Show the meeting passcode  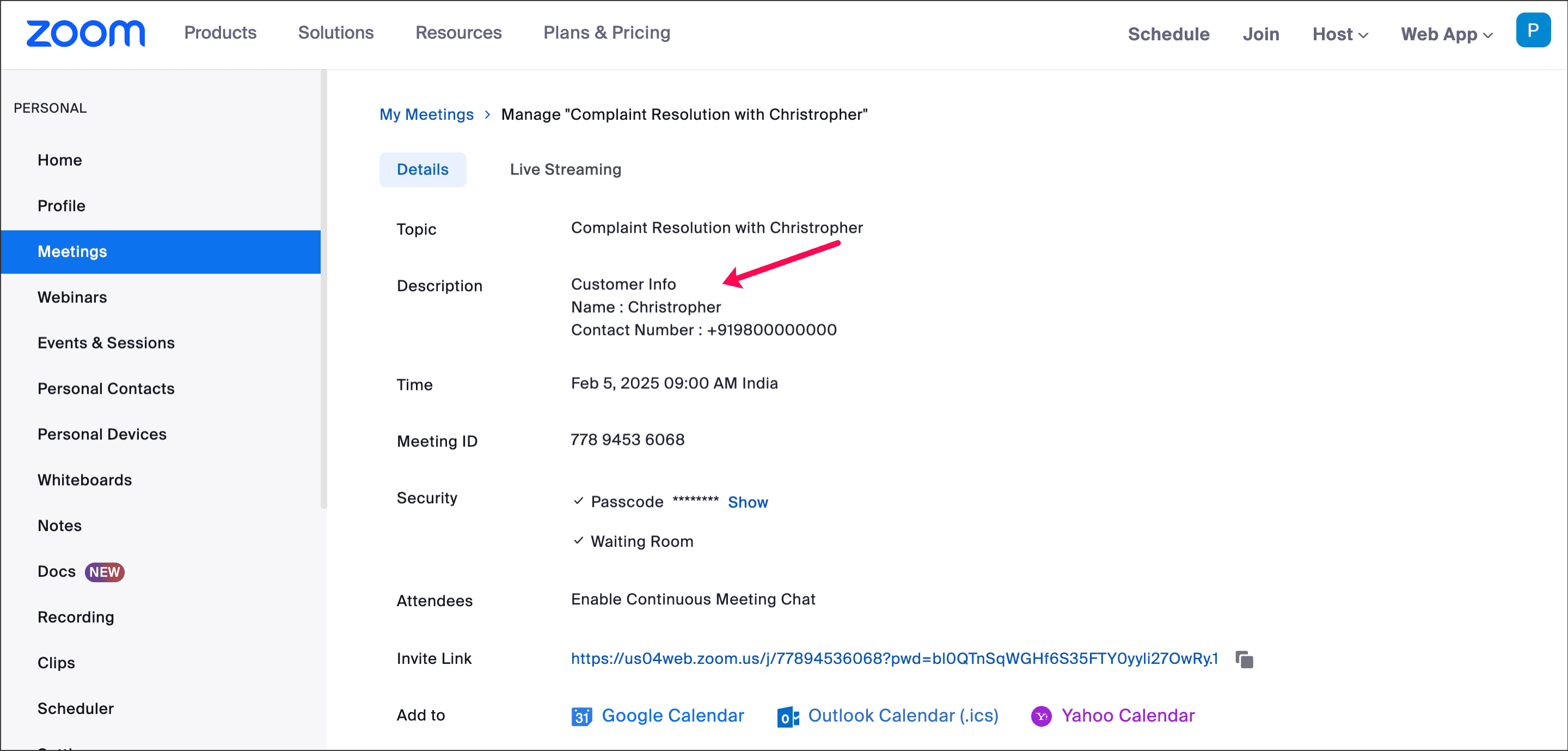coord(748,503)
